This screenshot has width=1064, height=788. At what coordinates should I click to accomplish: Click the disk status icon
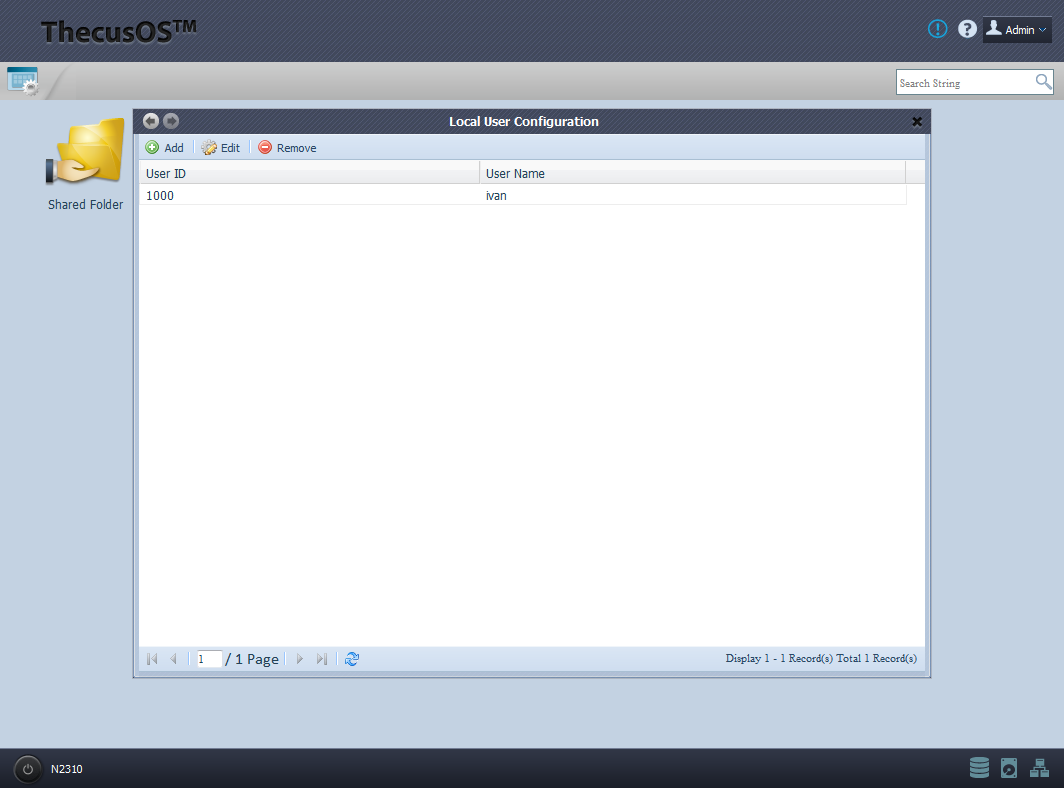point(1009,768)
